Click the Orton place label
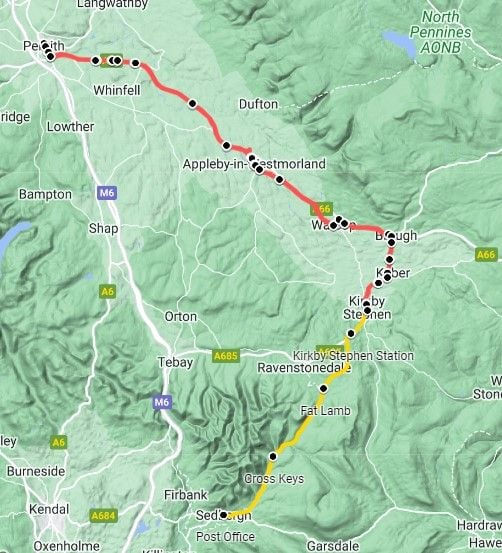 (181, 317)
